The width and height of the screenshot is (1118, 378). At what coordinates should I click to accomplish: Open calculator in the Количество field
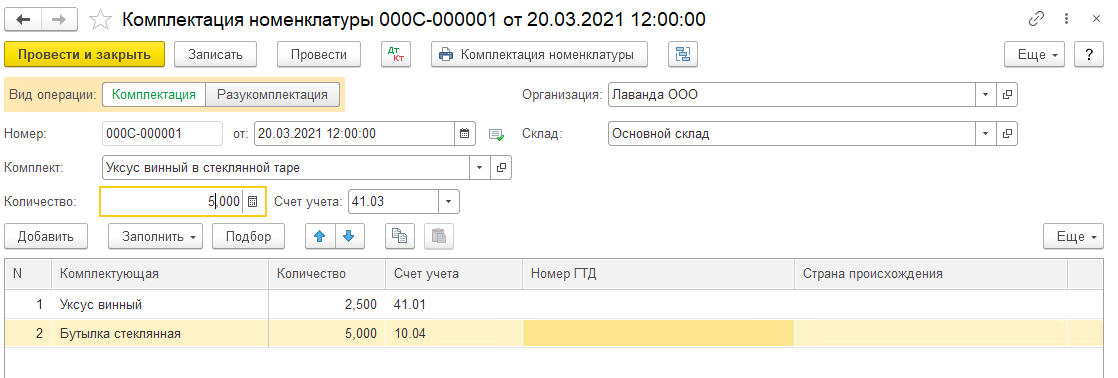252,201
